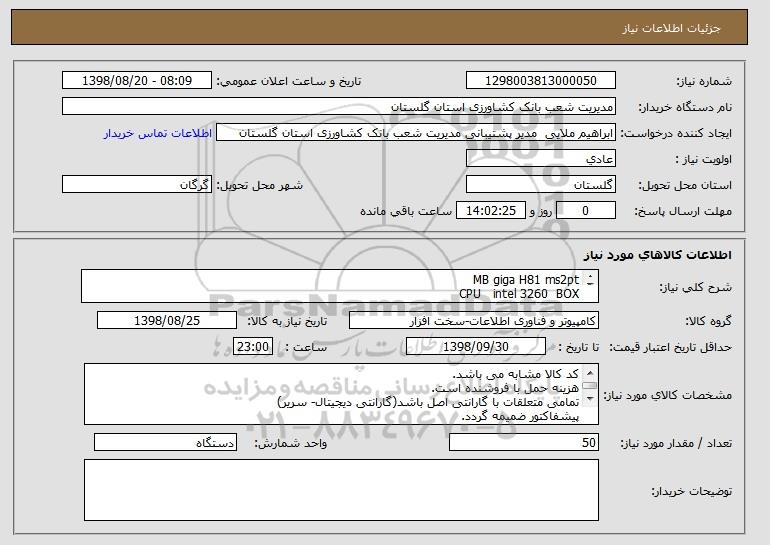Click the remaining days field showing 0

pos(585,211)
